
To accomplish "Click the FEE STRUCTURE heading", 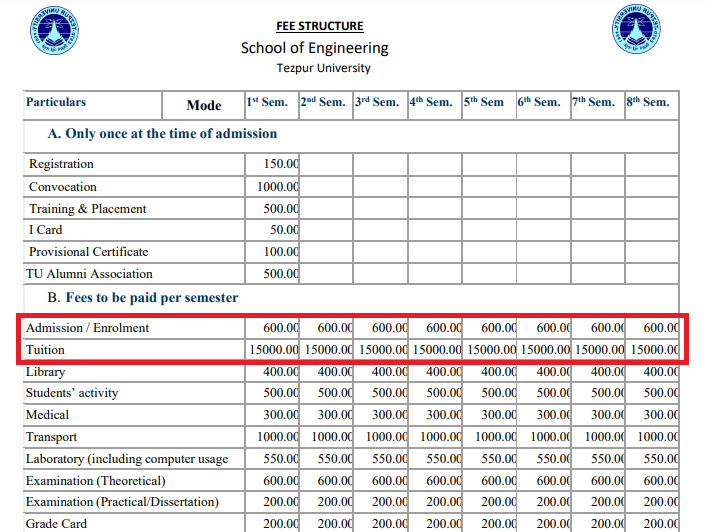I will coord(320,26).
